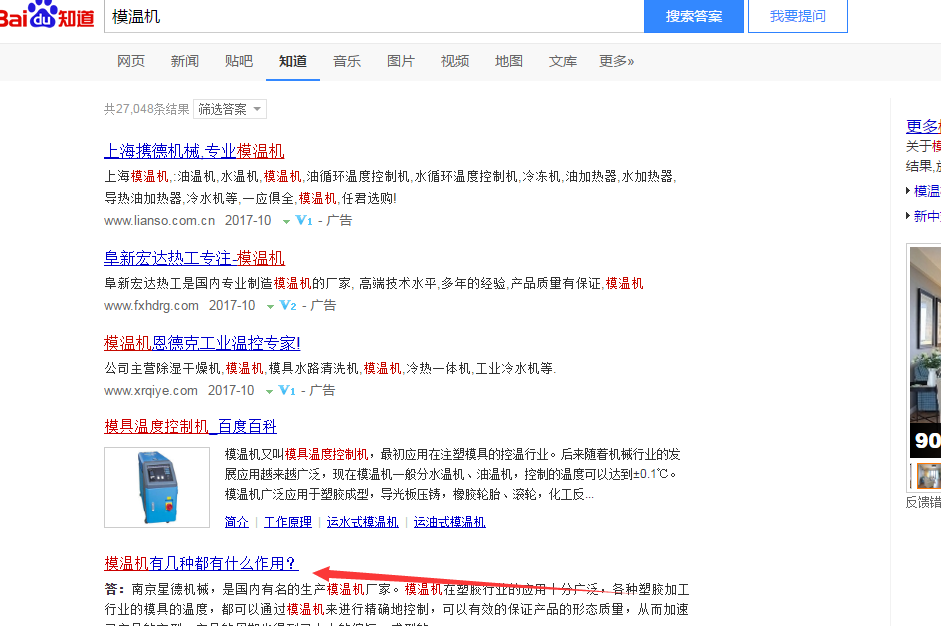Open the 模温机有几种都有什么作用? question link
The image size is (941, 626).
[201, 564]
